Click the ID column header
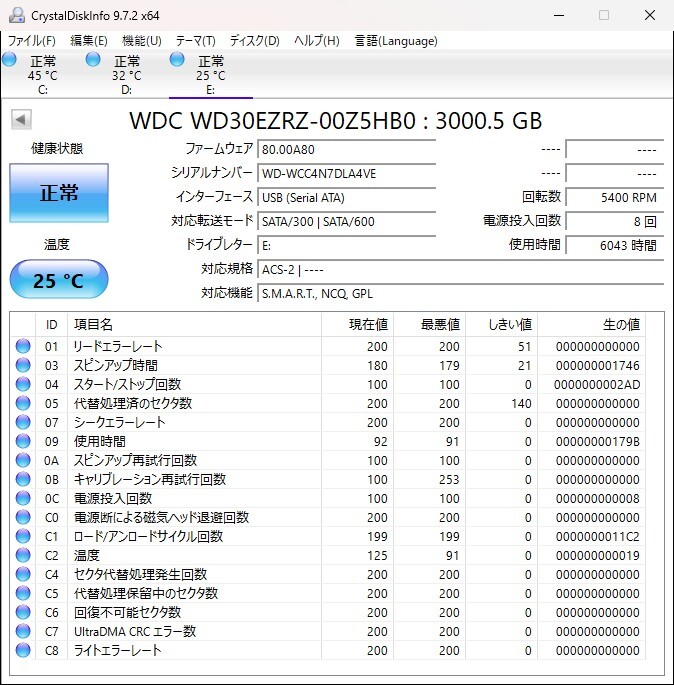674x685 pixels. [52, 325]
